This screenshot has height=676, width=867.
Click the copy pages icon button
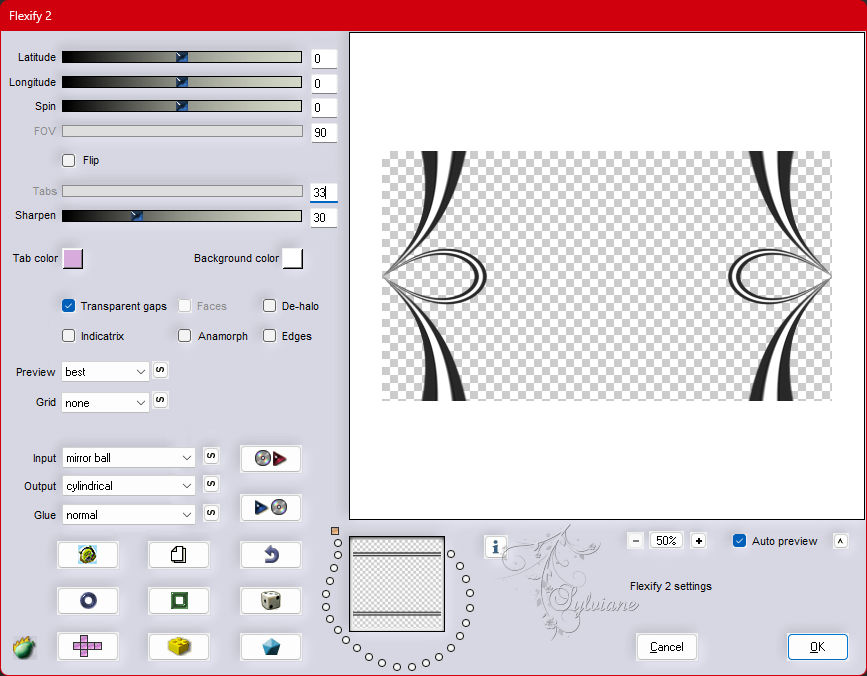[x=179, y=554]
